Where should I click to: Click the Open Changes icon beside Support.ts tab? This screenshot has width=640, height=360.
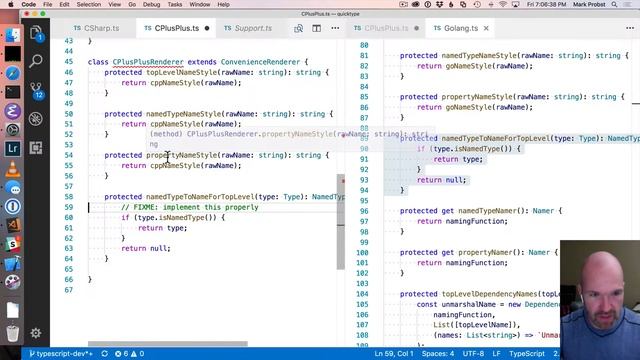tap(298, 28)
